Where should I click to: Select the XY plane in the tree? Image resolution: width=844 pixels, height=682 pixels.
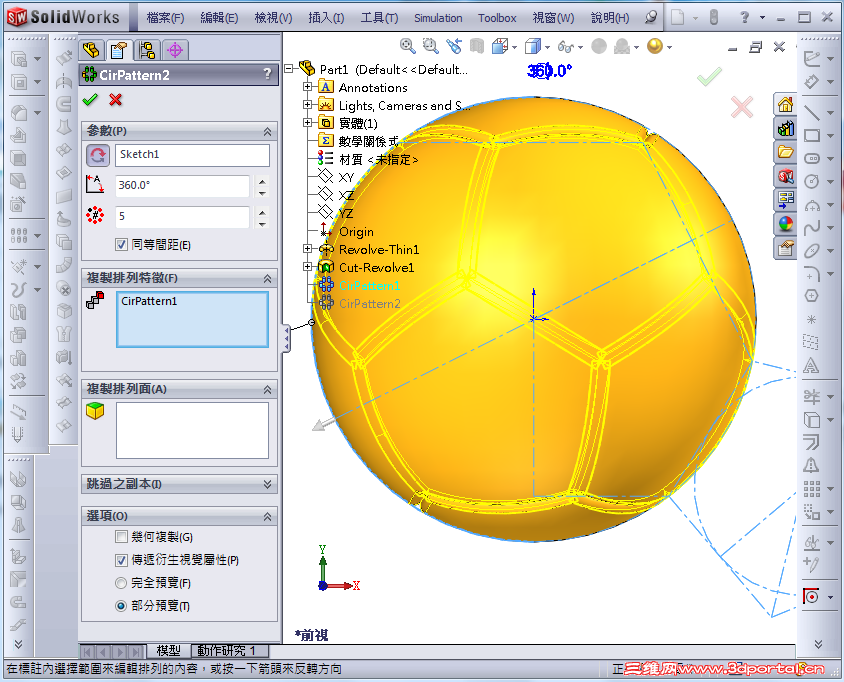point(346,177)
